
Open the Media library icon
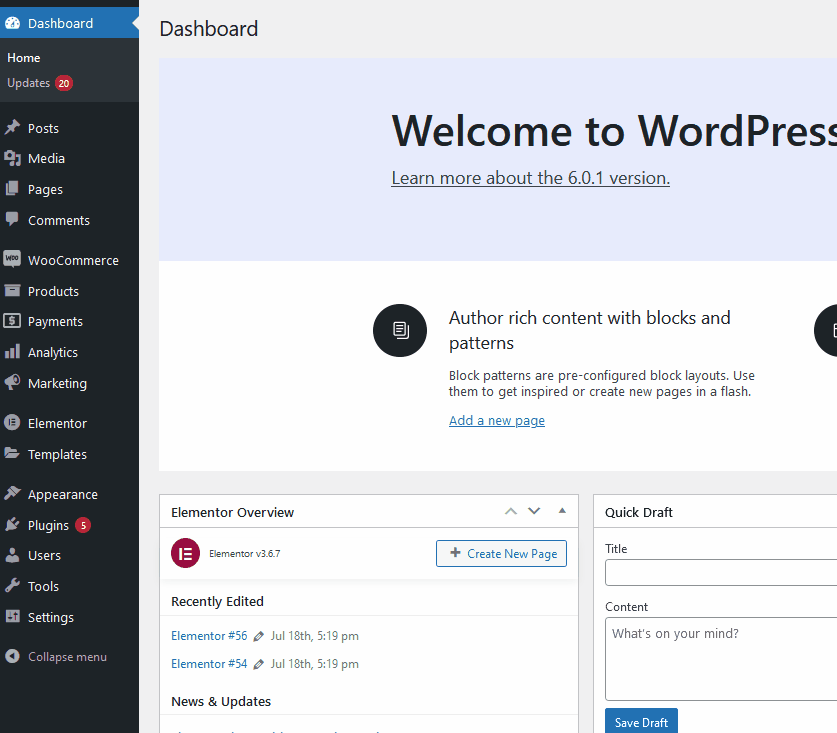pyautogui.click(x=14, y=158)
